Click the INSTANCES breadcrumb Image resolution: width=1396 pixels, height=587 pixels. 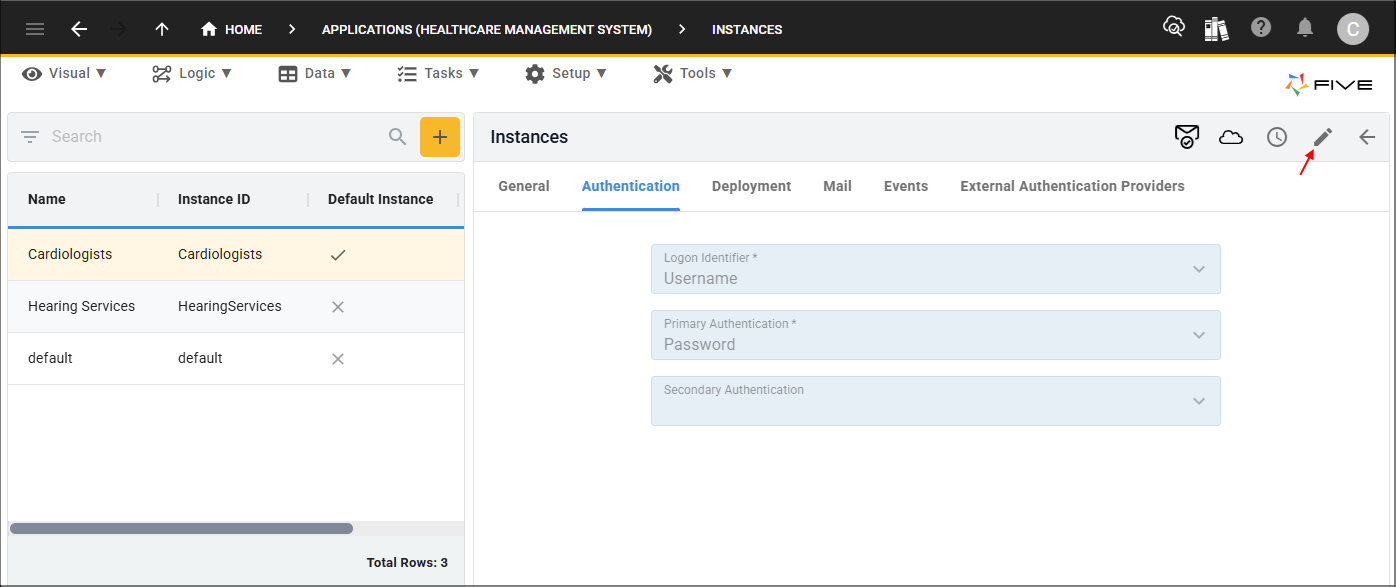[747, 29]
